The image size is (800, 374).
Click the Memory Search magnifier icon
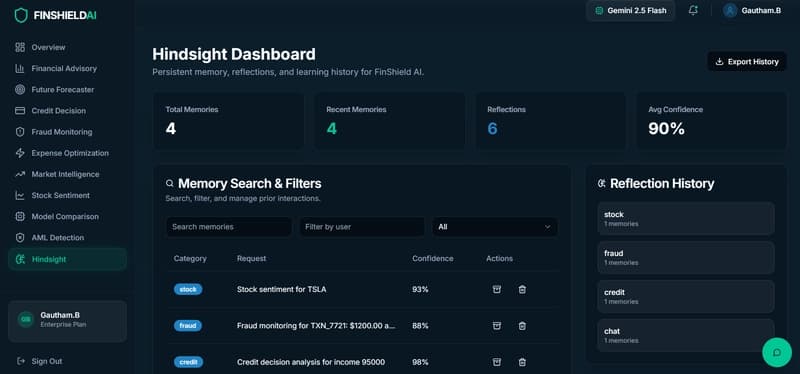pos(169,184)
